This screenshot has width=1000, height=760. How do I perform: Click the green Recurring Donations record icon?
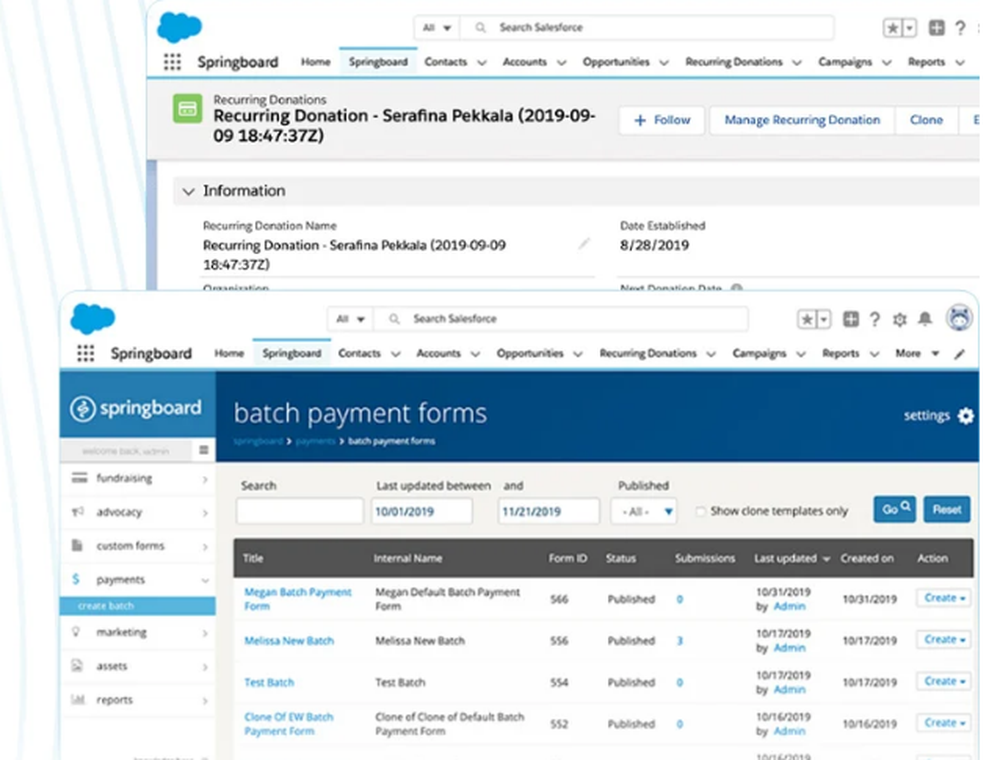coord(188,108)
